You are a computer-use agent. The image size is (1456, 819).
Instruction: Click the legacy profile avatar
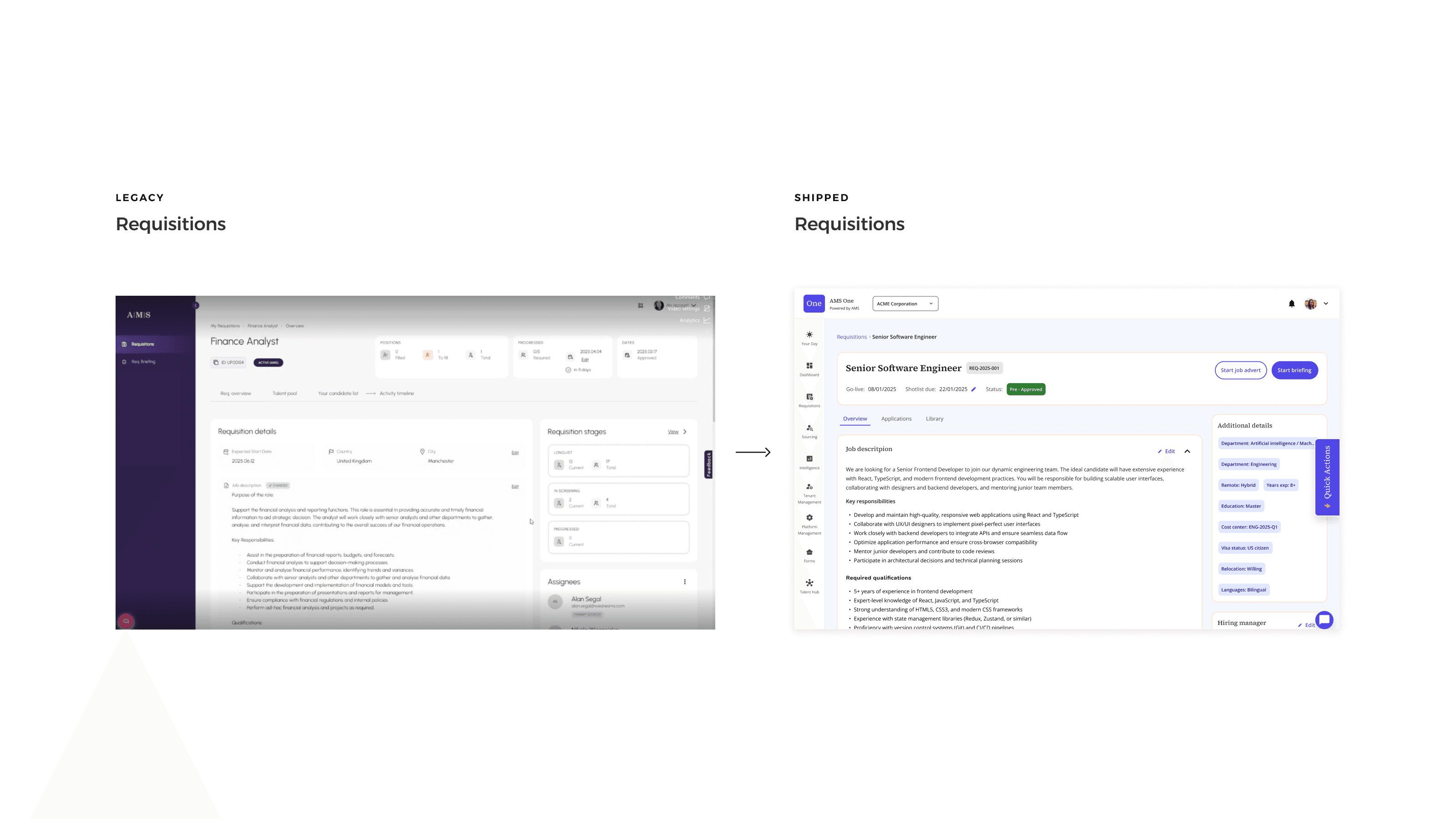658,305
